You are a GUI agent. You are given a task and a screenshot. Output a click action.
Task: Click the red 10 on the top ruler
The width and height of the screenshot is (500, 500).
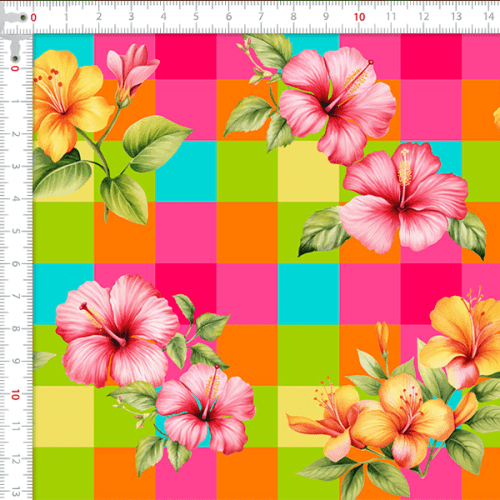(x=359, y=17)
